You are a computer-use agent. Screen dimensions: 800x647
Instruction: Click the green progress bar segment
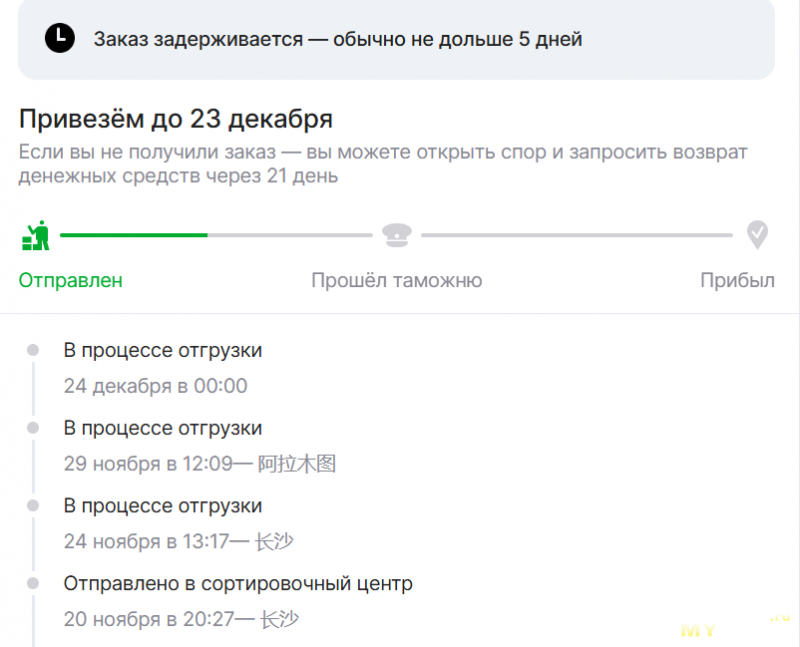click(134, 235)
